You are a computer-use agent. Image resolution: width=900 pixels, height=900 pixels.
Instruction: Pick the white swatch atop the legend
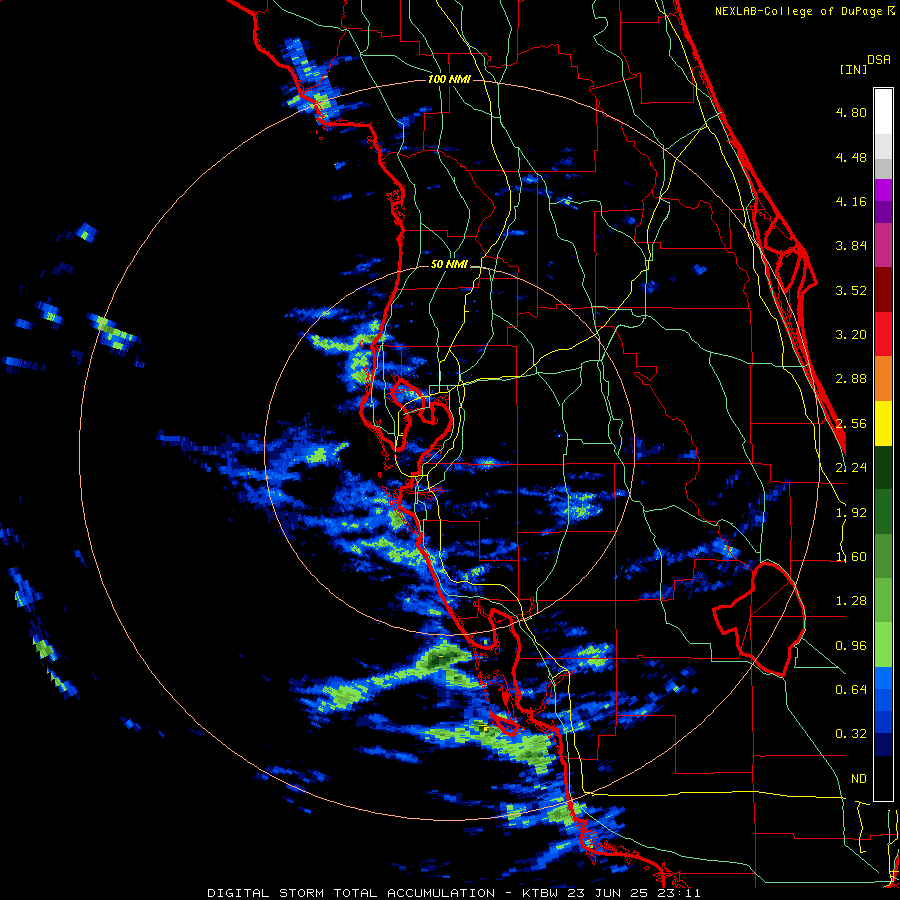(x=883, y=111)
